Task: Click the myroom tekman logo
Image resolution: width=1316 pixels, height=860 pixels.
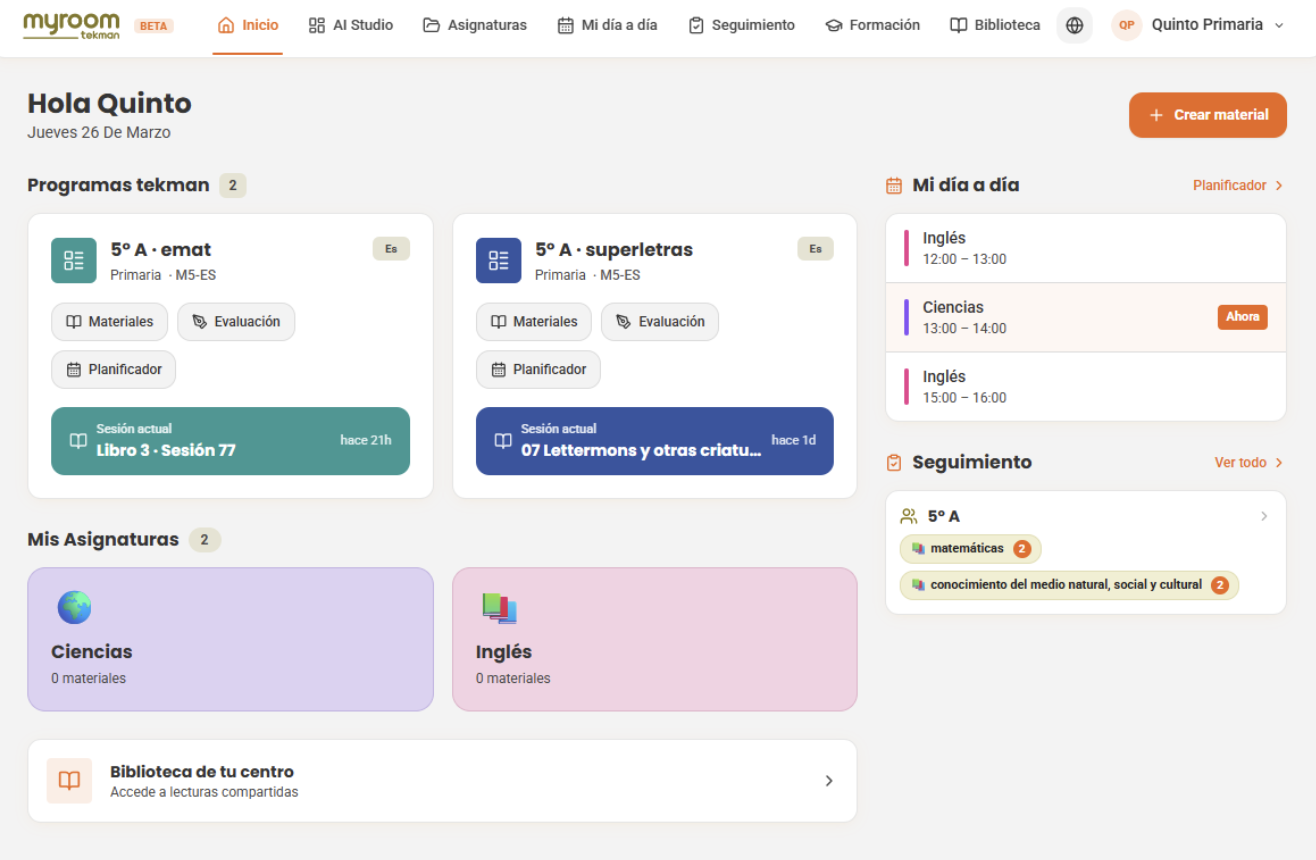Action: 71,25
